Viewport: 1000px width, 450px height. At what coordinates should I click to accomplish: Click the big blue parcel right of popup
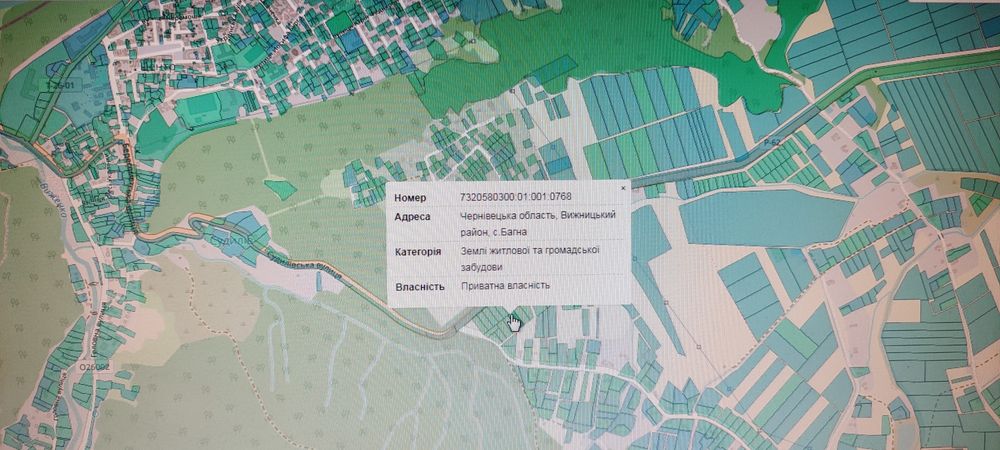click(x=766, y=217)
